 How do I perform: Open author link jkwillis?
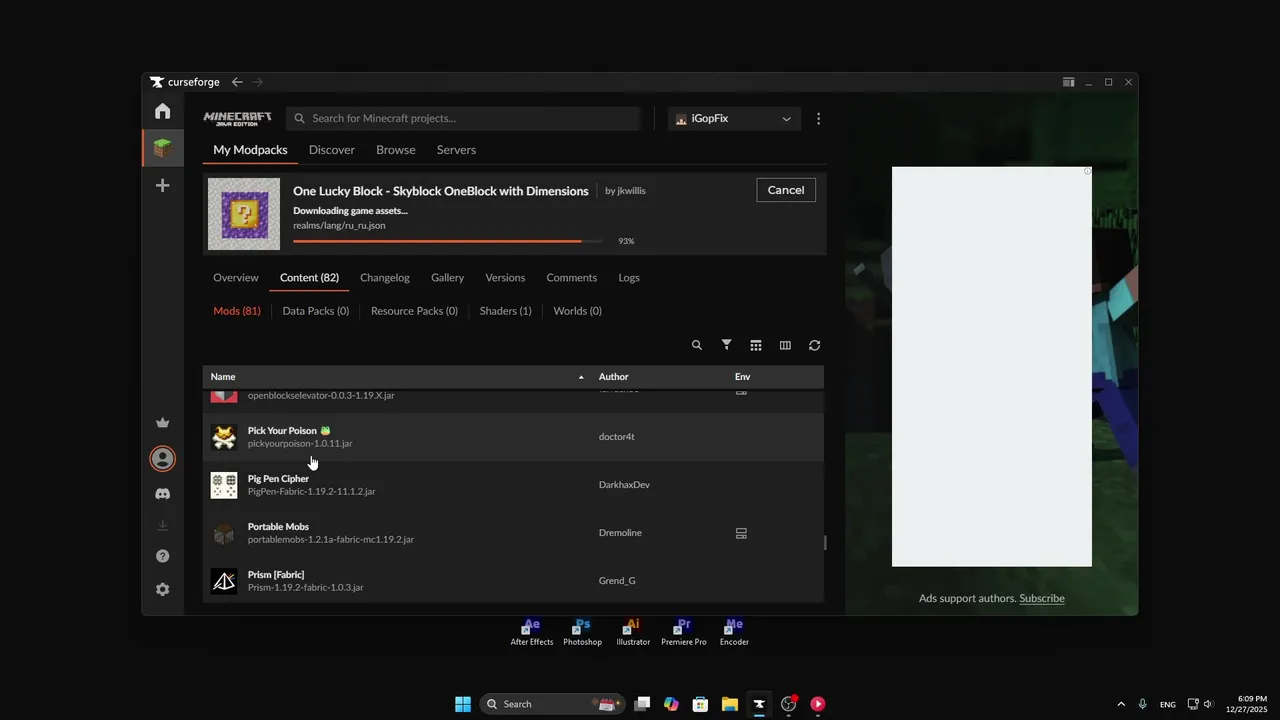point(631,191)
